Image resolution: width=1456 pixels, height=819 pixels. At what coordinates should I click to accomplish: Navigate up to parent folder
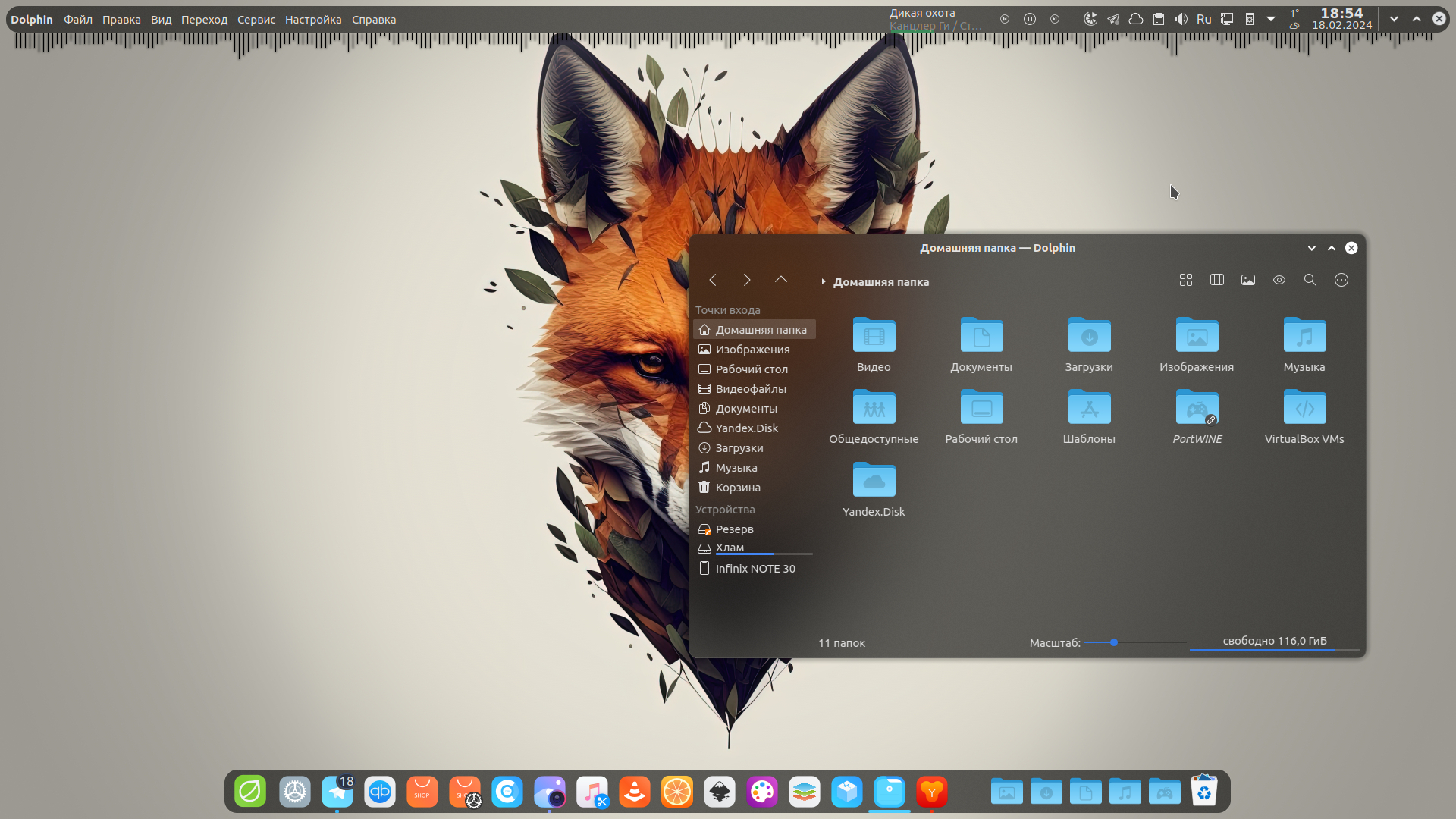click(x=781, y=280)
